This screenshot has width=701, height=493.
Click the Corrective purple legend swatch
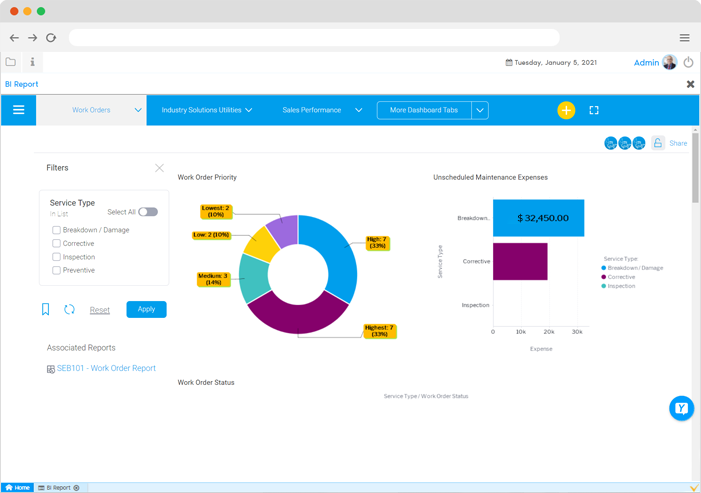point(604,277)
